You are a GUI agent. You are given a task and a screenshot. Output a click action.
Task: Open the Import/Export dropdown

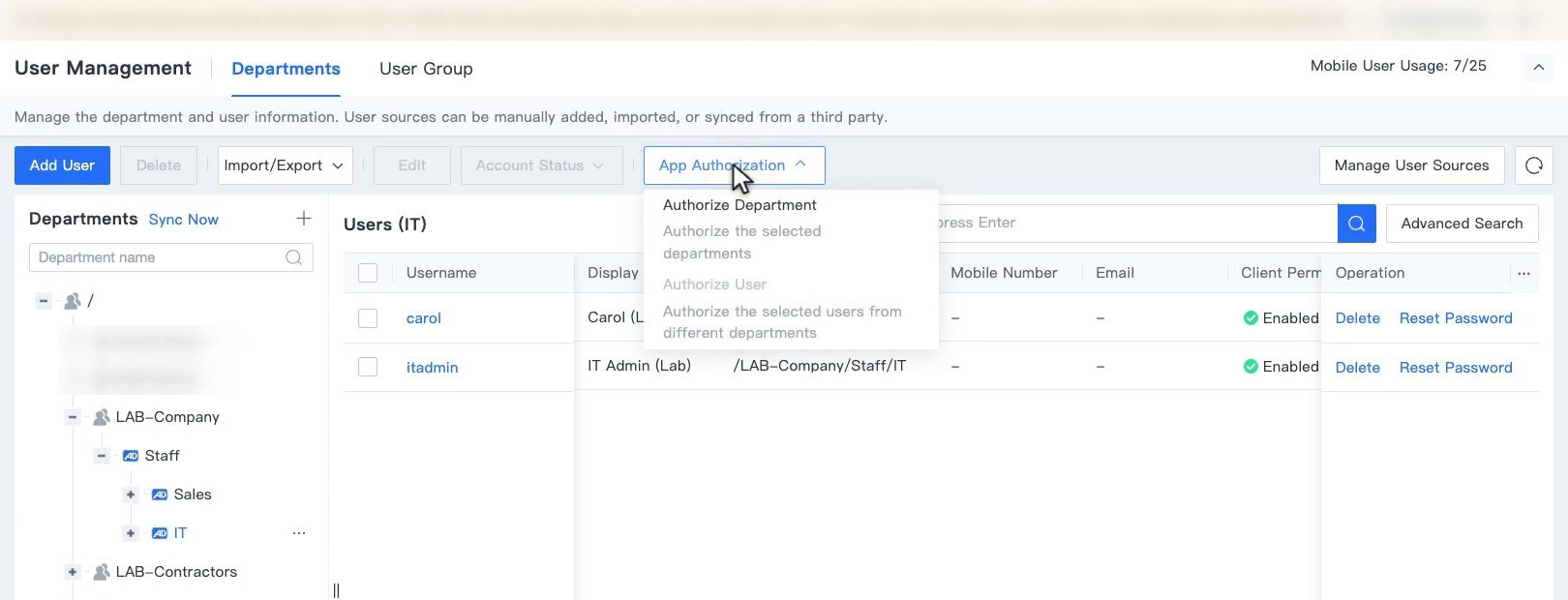pyautogui.click(x=285, y=165)
